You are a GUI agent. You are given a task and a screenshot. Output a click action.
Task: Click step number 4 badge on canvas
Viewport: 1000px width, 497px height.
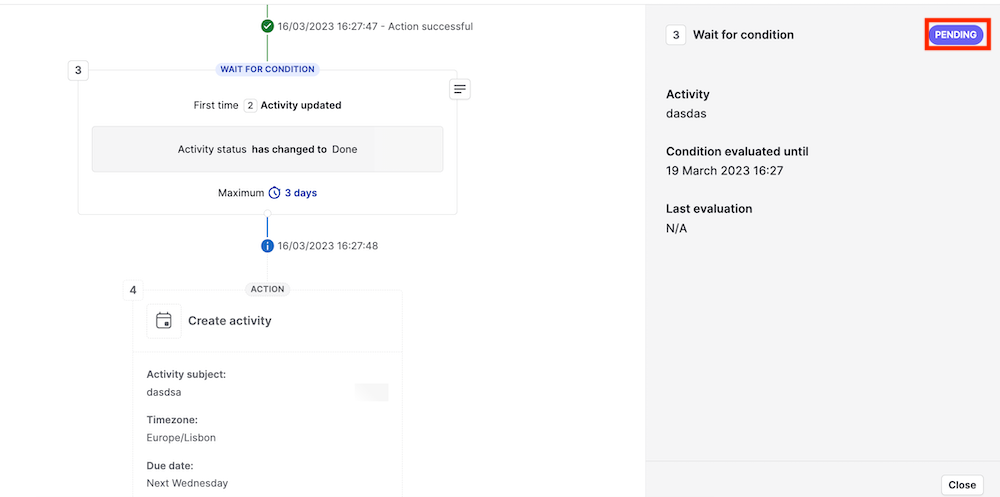point(133,290)
